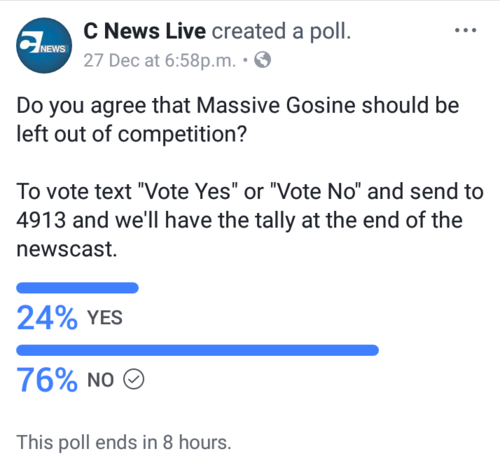Select the YES option label
Viewport: 500px width, 470px height.
pyautogui.click(x=105, y=318)
